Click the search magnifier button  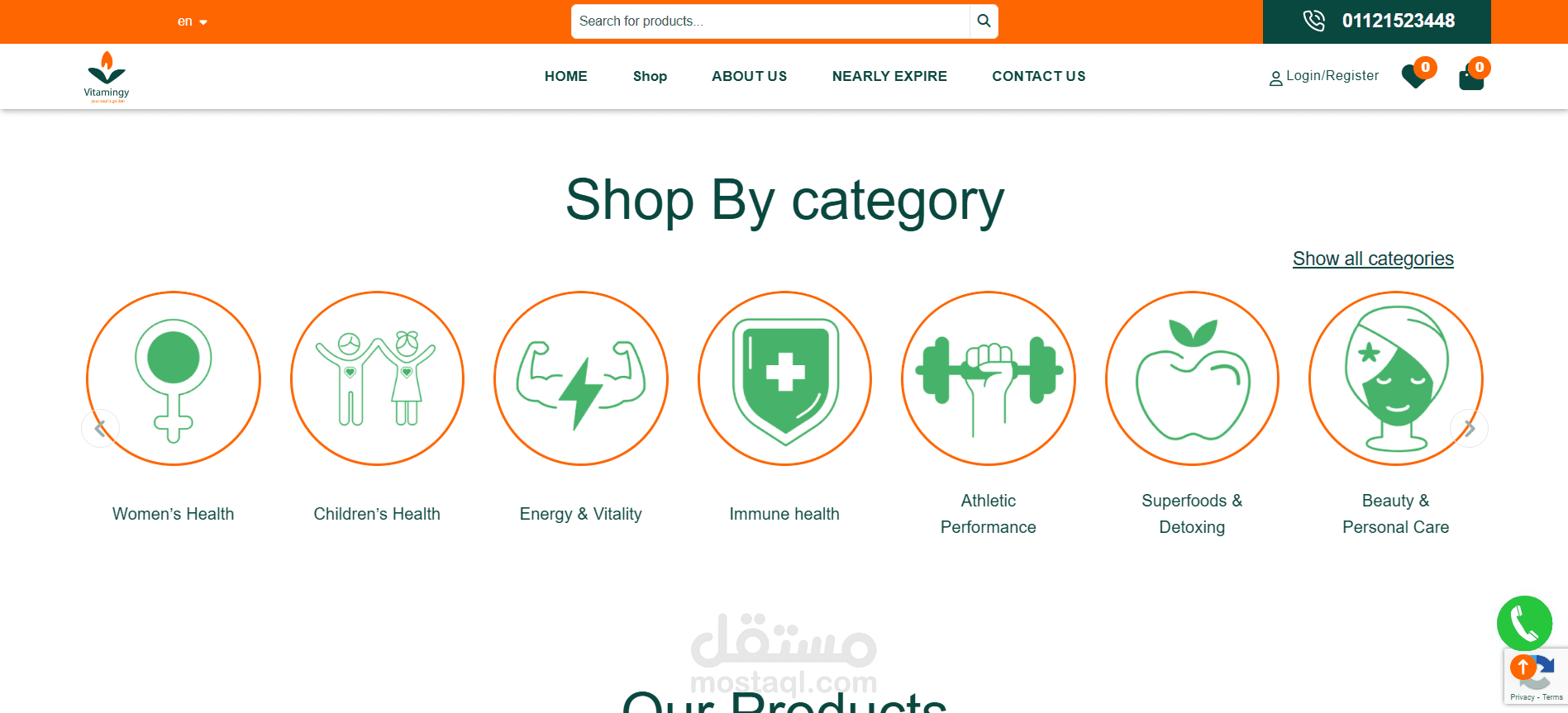984,21
